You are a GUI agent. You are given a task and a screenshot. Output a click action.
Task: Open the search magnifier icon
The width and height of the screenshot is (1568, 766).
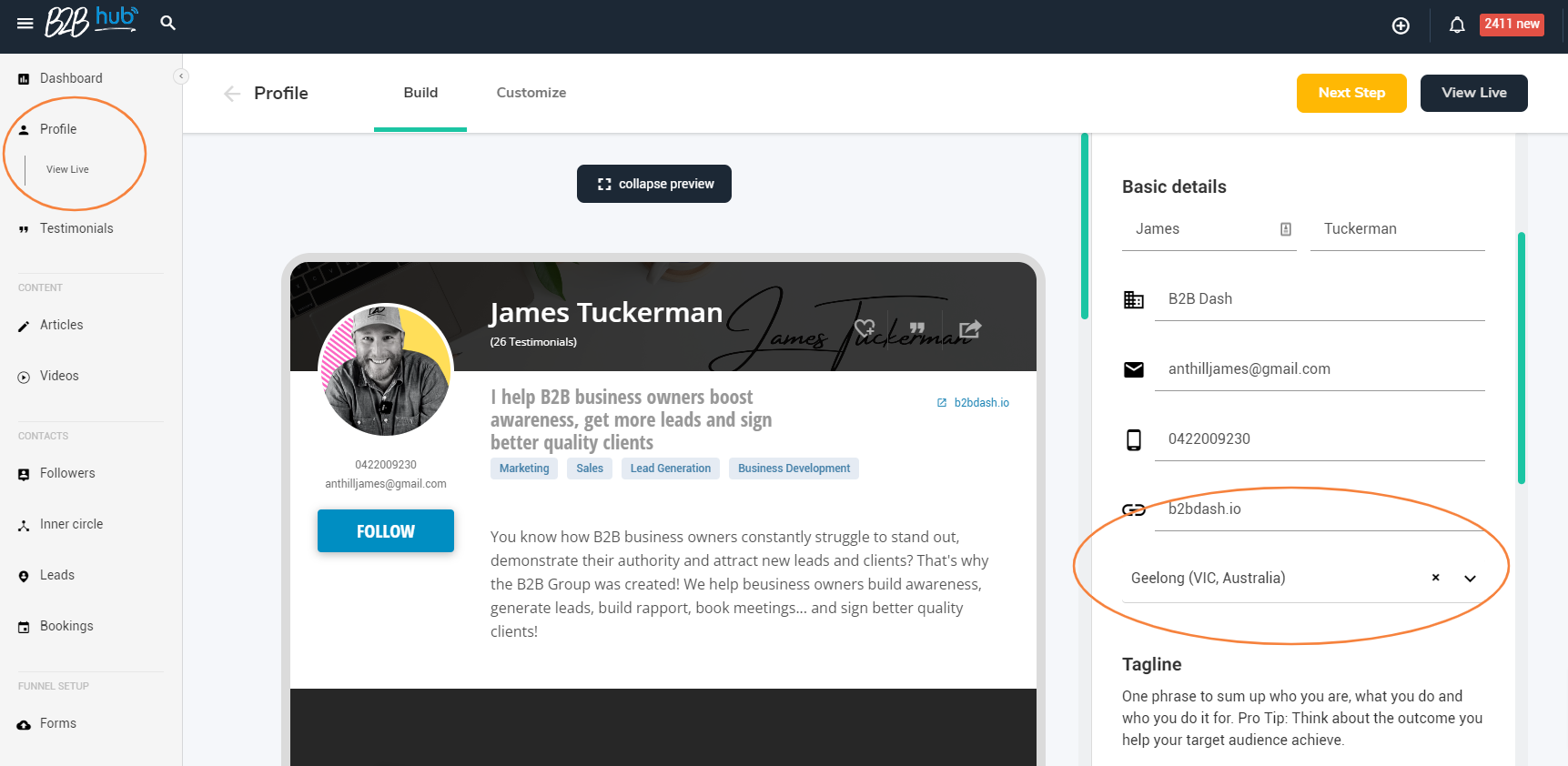pos(167,23)
